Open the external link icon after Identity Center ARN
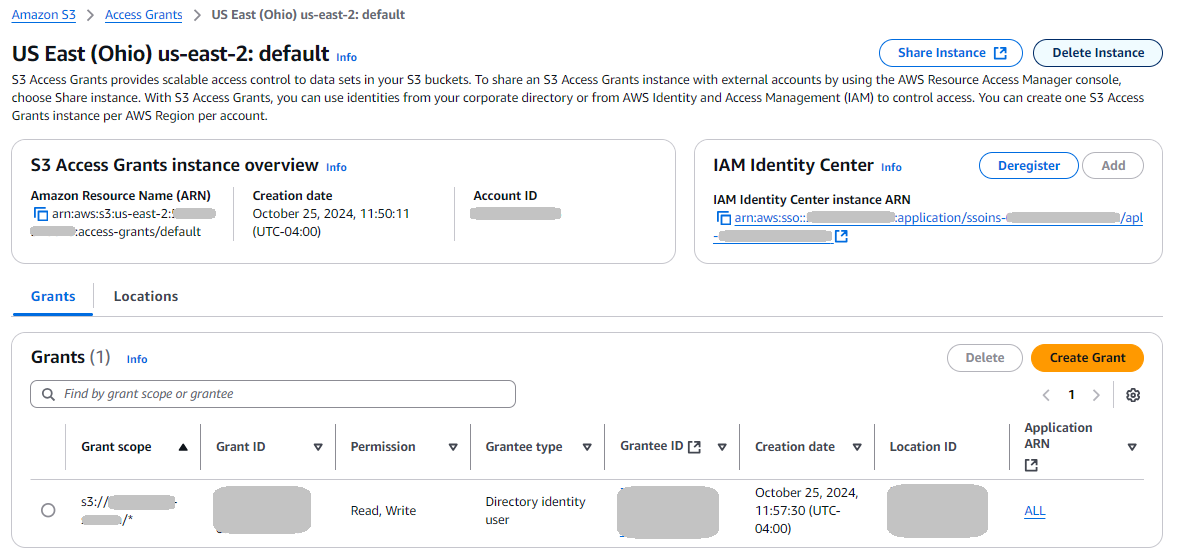The height and width of the screenshot is (555, 1181). 841,236
